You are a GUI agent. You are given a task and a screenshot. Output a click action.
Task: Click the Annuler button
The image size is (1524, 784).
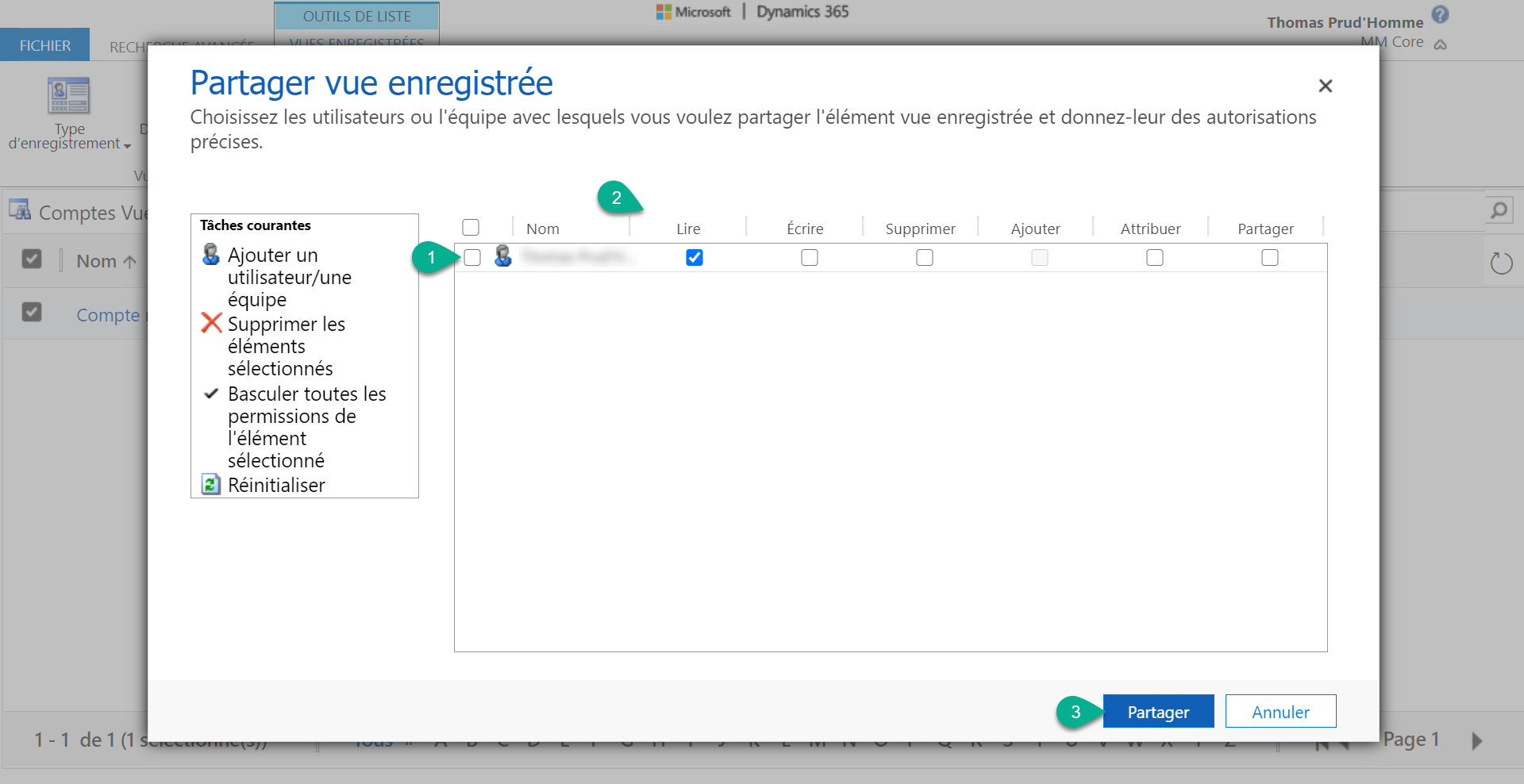coord(1280,712)
